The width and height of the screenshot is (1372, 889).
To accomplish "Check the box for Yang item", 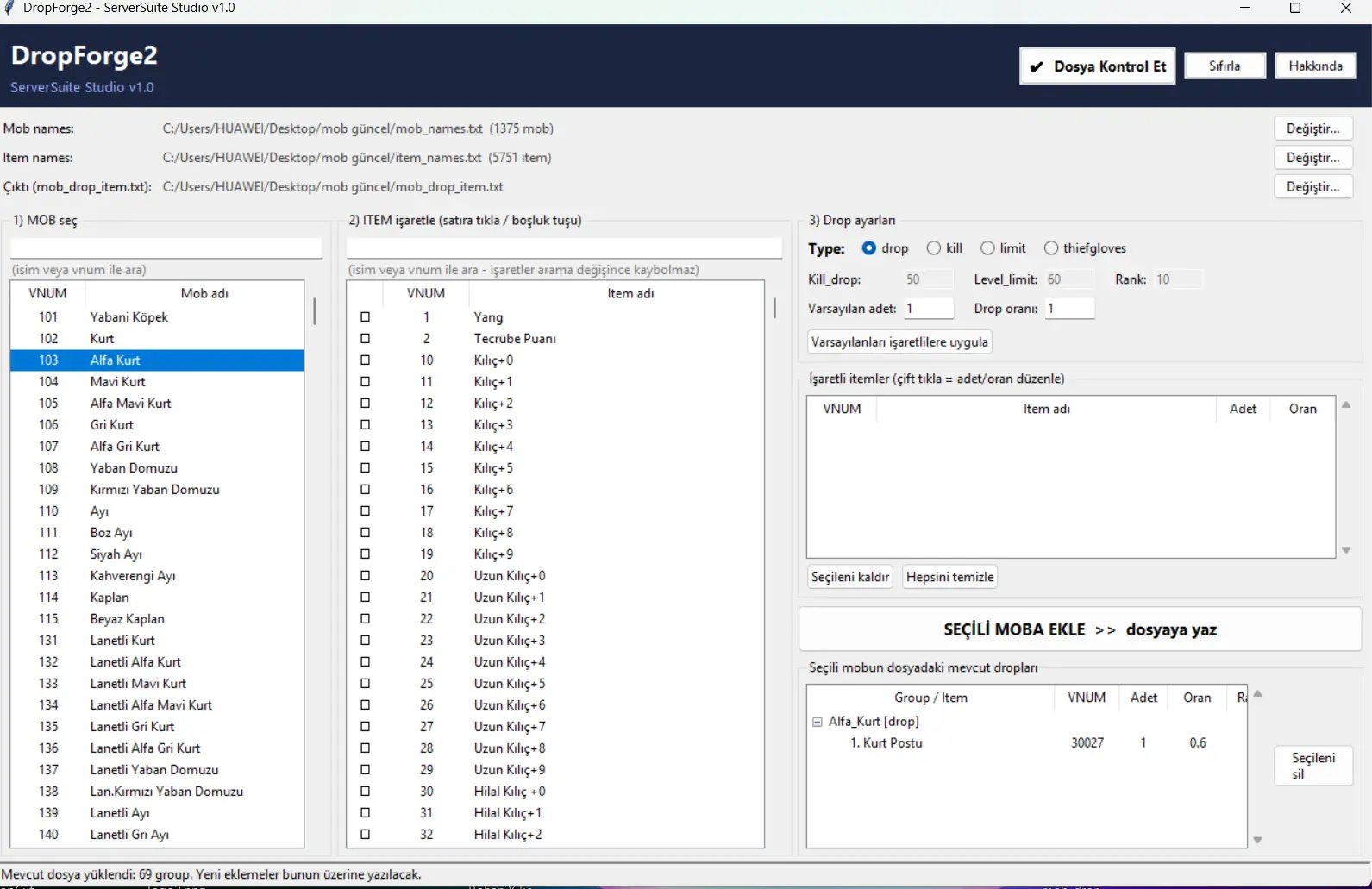I will click(x=366, y=317).
